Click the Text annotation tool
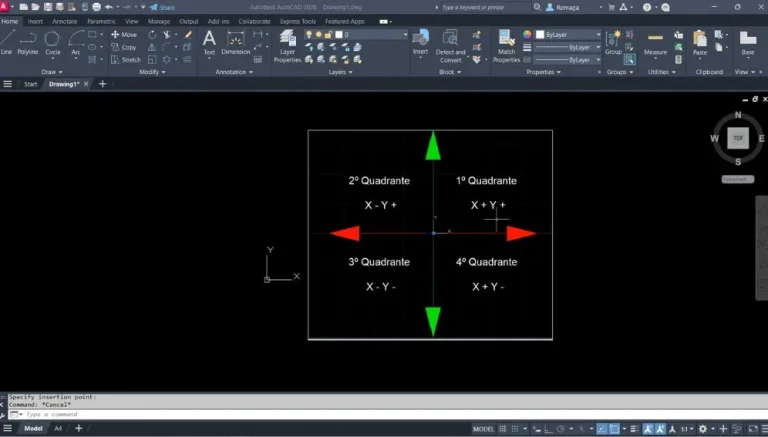 tap(209, 42)
